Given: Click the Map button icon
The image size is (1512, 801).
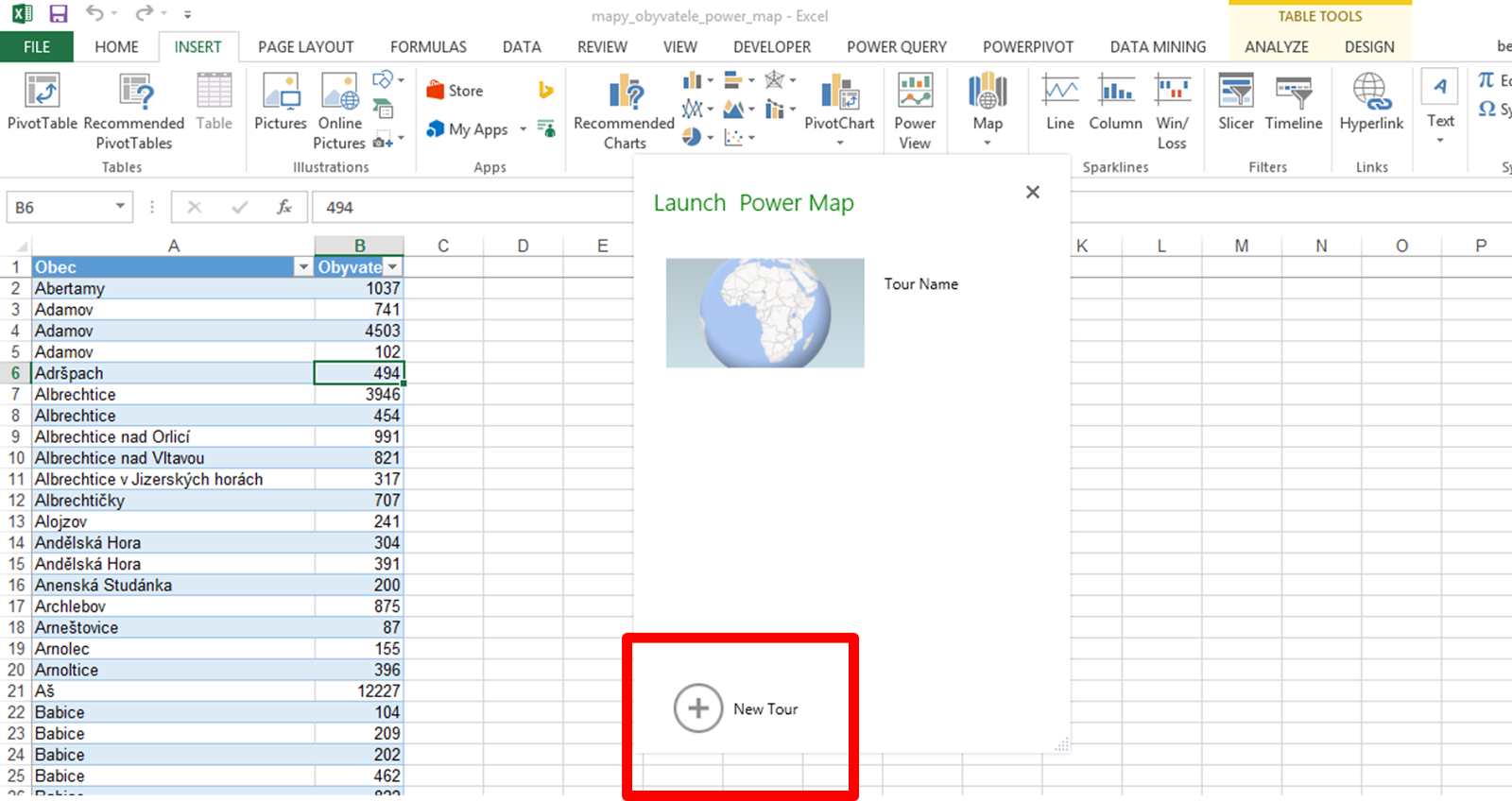Looking at the screenshot, I should point(988,92).
